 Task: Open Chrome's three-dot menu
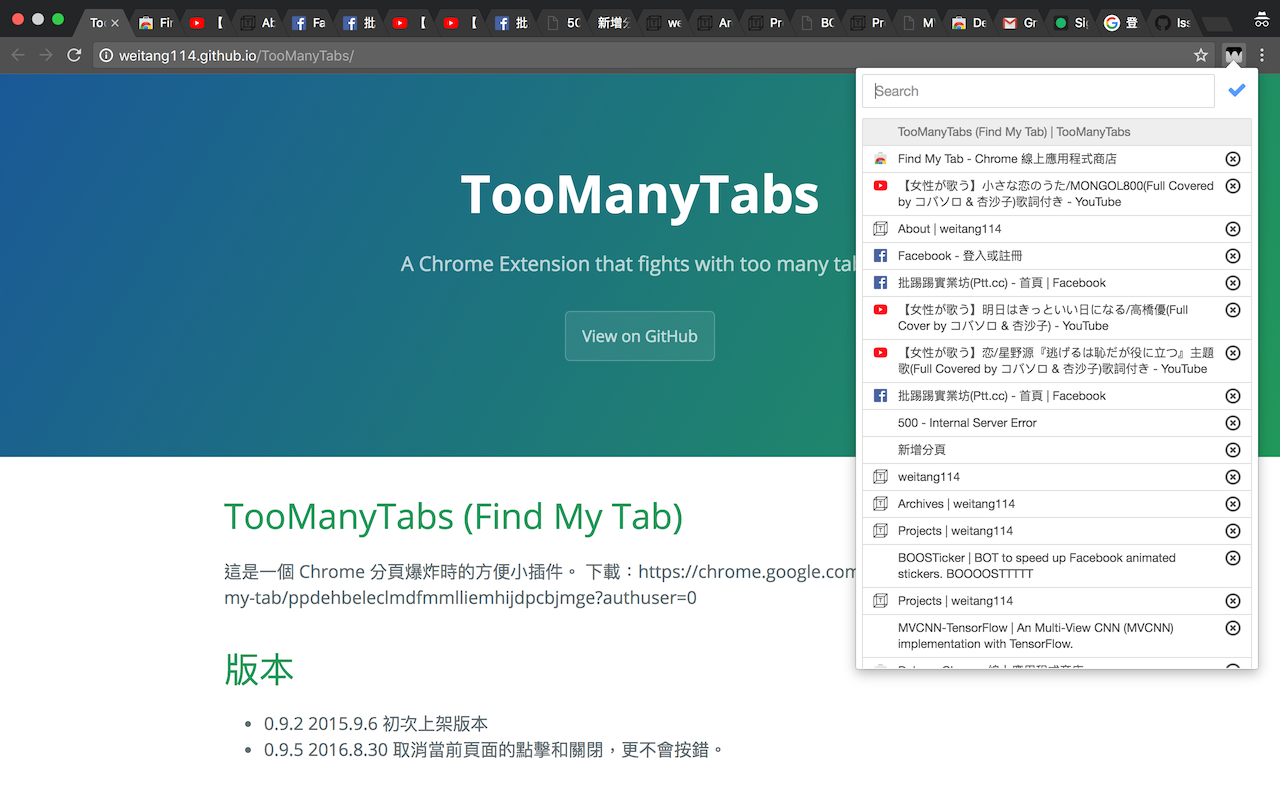click(x=1263, y=55)
